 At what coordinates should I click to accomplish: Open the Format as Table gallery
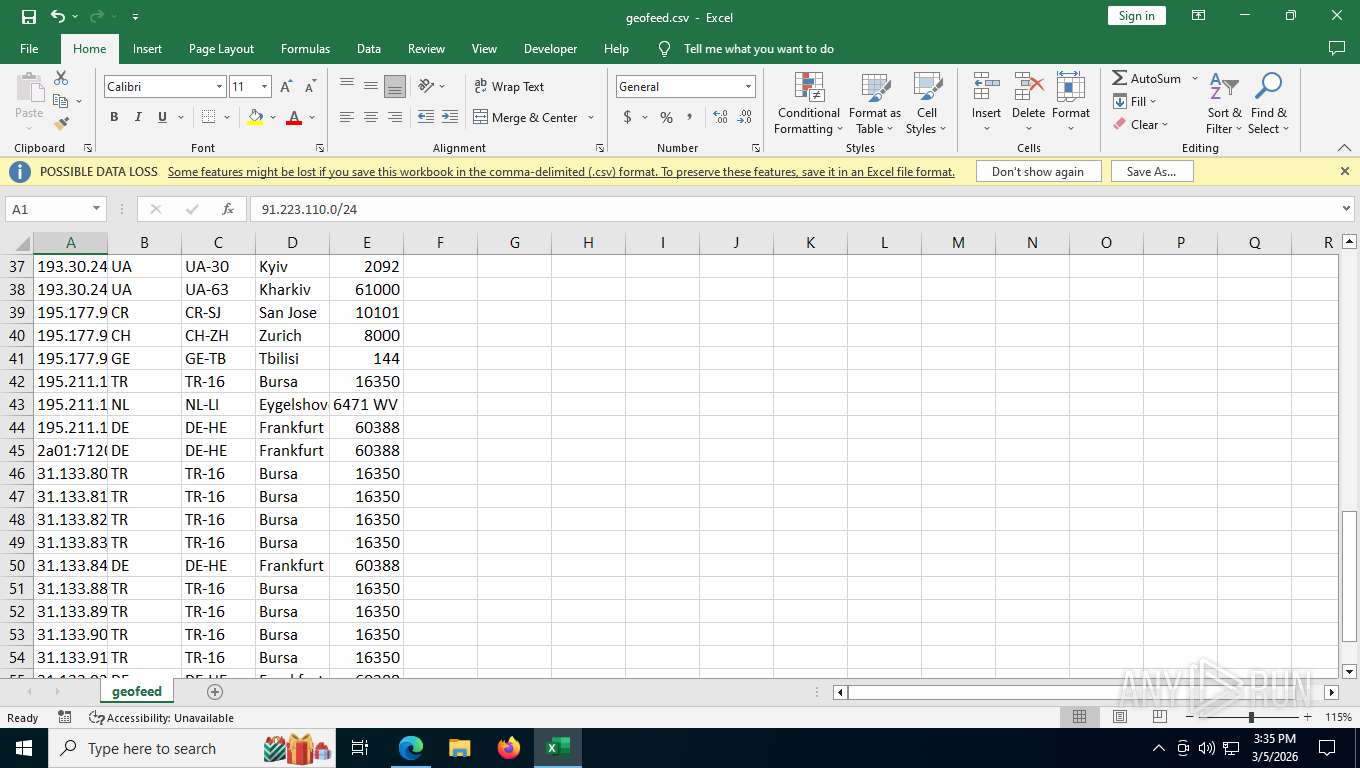coord(875,103)
